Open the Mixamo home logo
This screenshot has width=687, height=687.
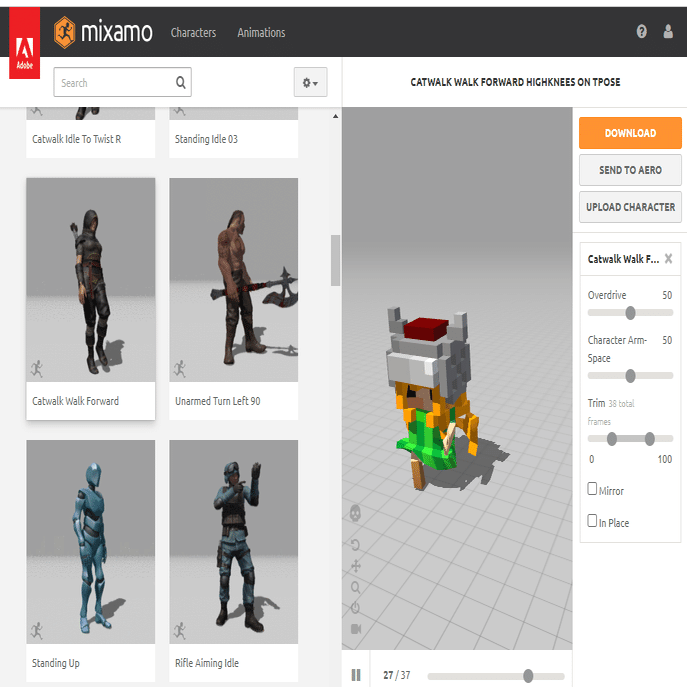pyautogui.click(x=103, y=32)
